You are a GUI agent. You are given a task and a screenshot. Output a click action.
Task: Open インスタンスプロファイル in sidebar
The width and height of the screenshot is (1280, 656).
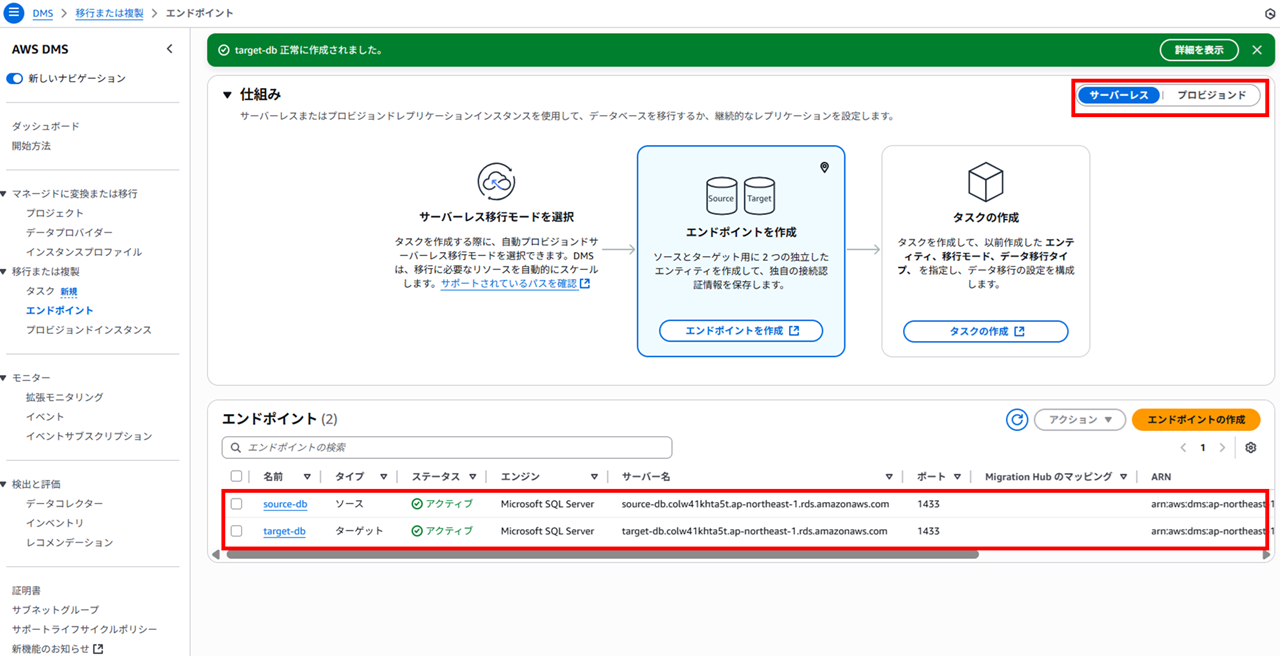(x=84, y=252)
